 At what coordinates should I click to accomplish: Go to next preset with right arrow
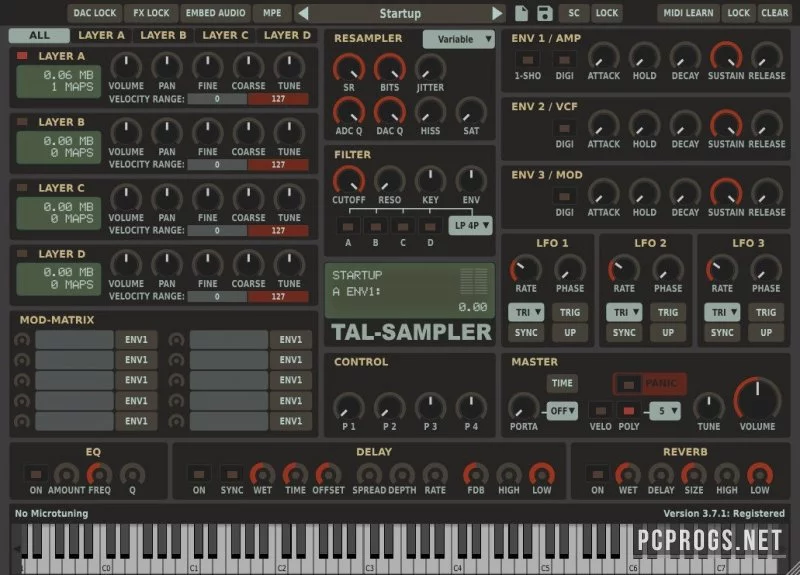click(497, 13)
